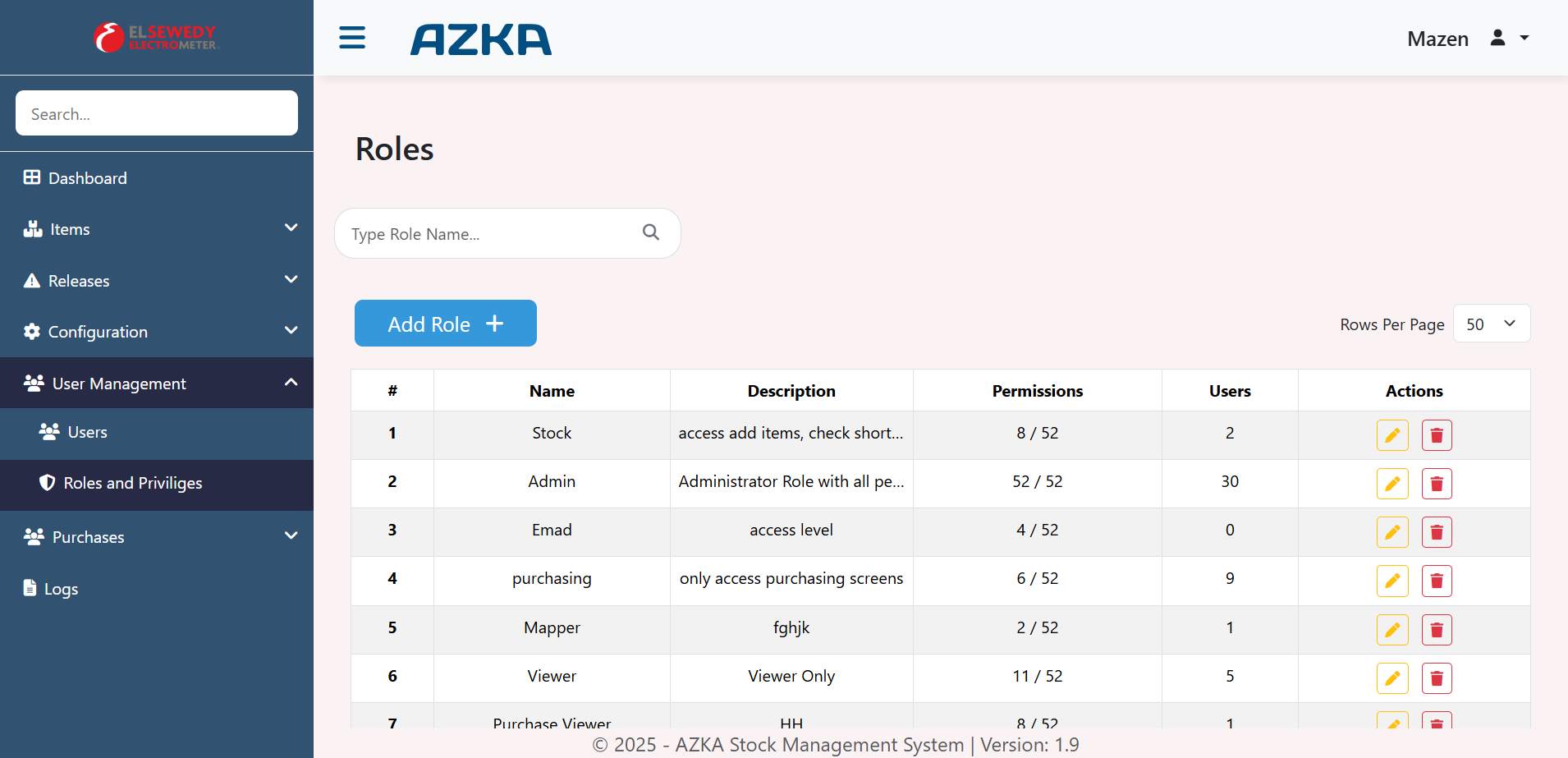Go to Users in sidebar
Viewport: 1568px width, 758px height.
87,432
